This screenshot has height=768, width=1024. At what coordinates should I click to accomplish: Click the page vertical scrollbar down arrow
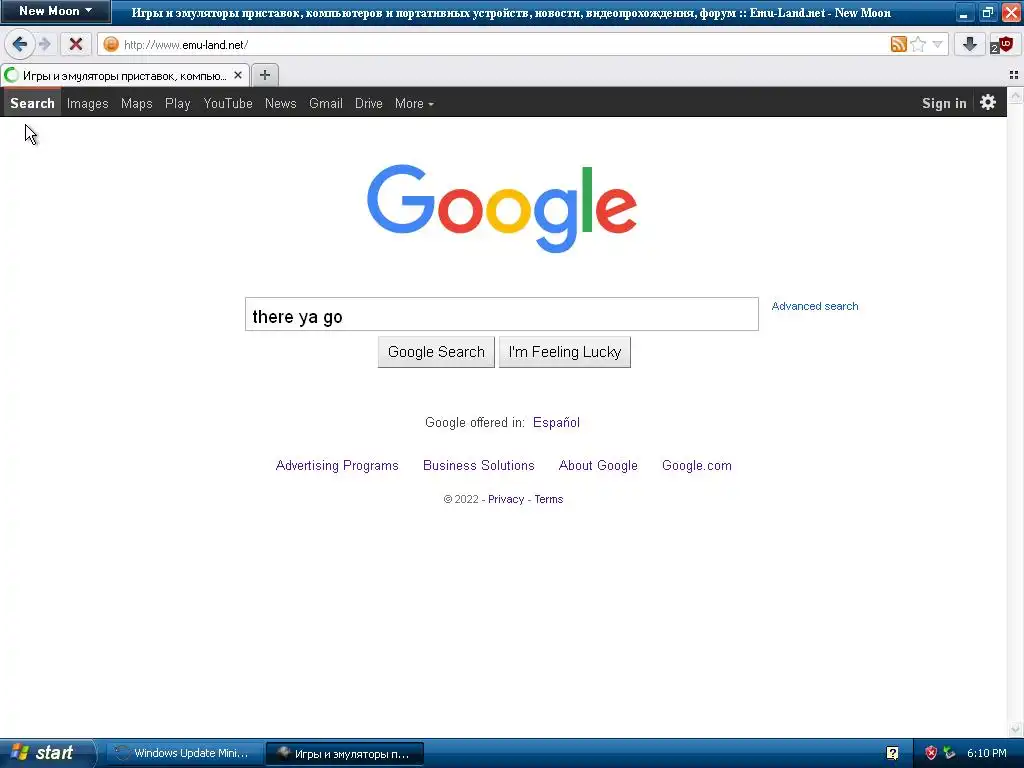(1016, 730)
